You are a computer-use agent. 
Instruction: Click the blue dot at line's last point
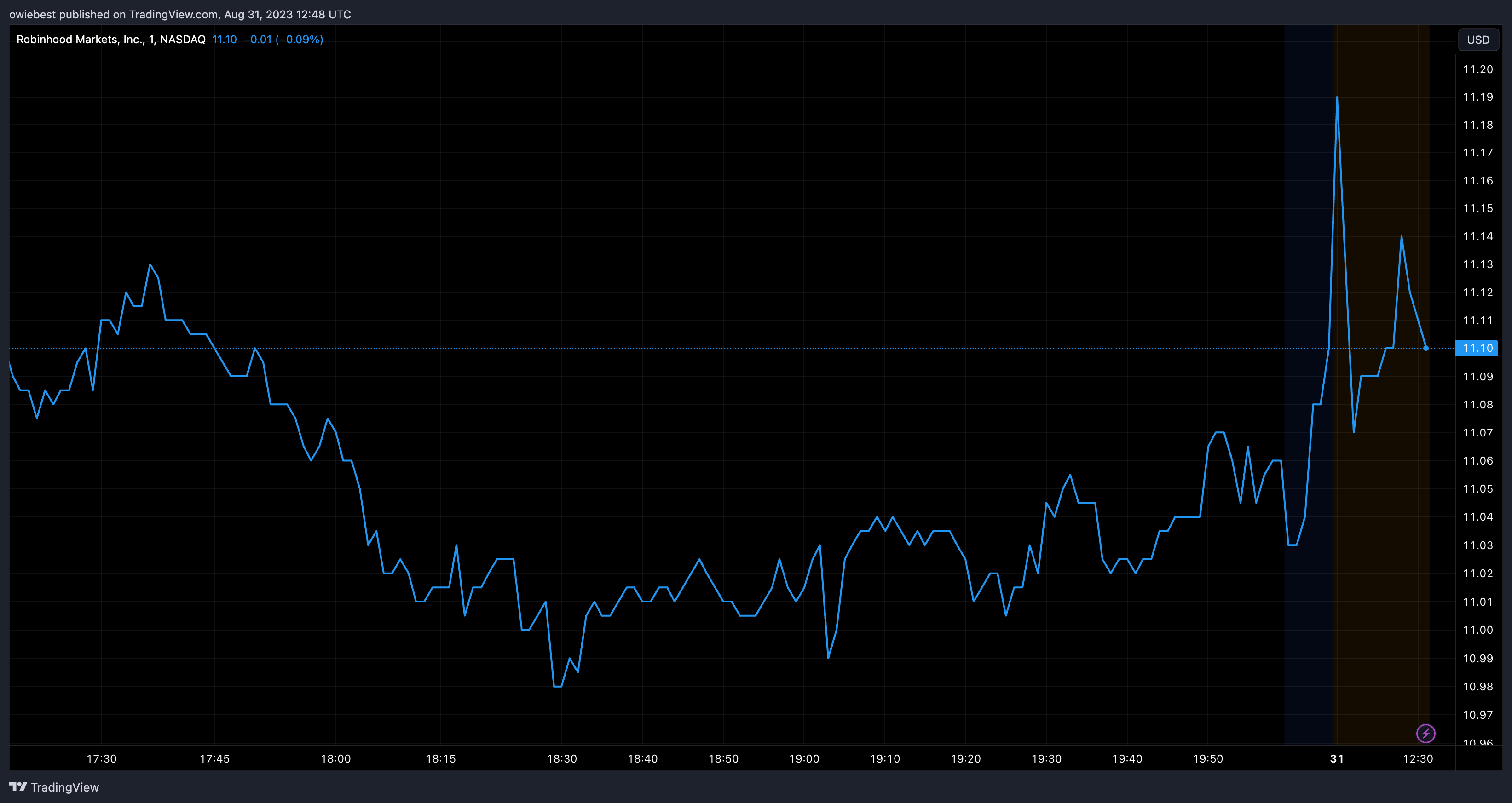coord(1425,349)
